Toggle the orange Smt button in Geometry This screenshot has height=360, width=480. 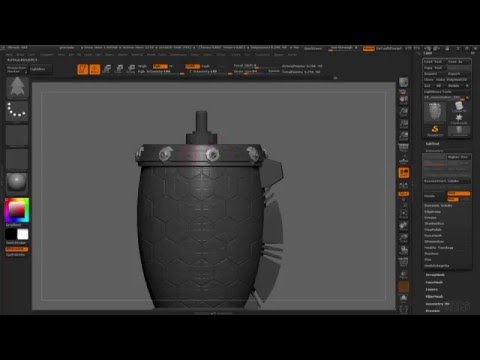tap(459, 194)
